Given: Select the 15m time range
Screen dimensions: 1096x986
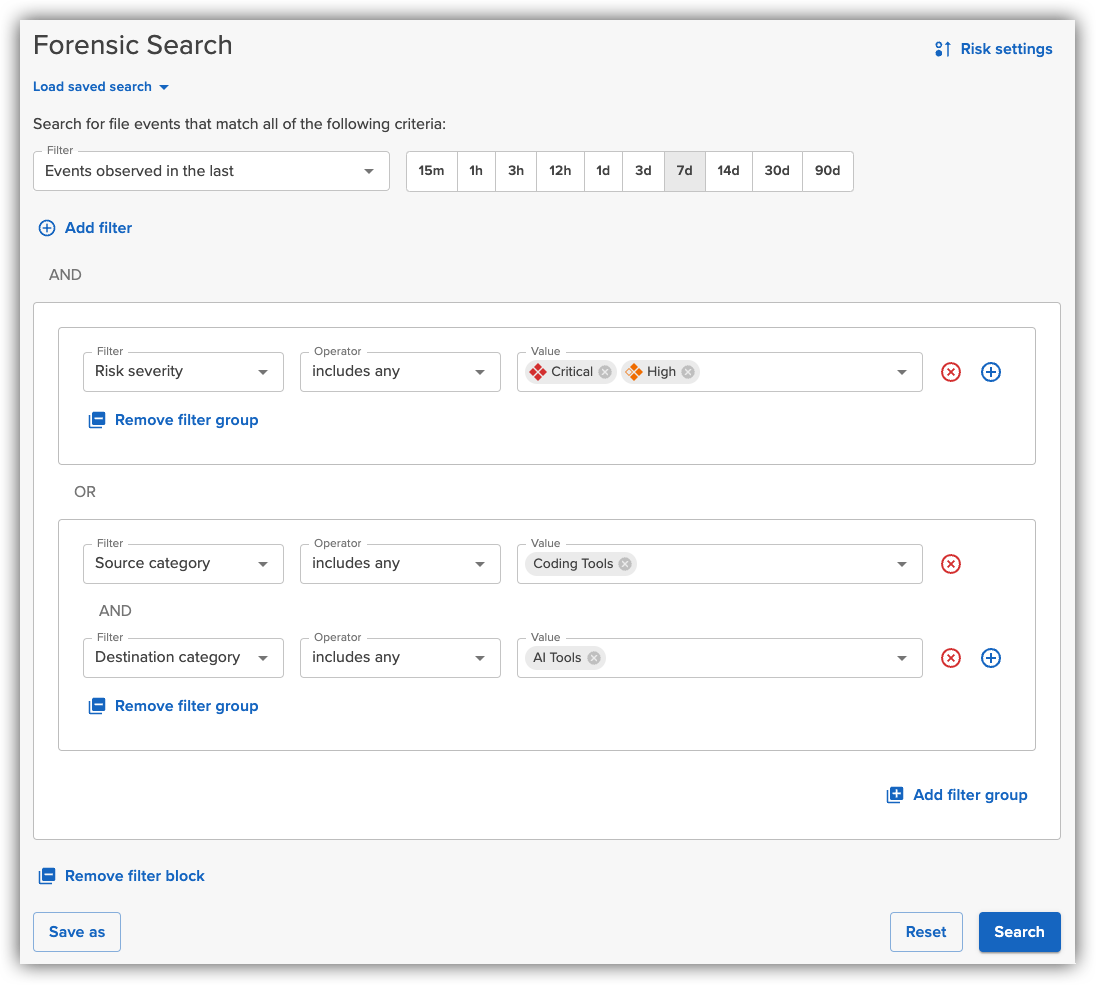Looking at the screenshot, I should tap(431, 171).
